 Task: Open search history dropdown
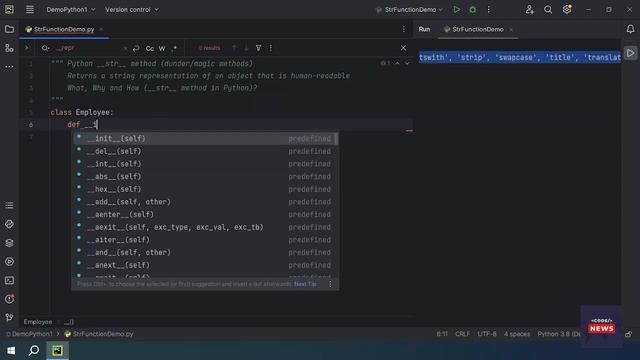[x=45, y=48]
